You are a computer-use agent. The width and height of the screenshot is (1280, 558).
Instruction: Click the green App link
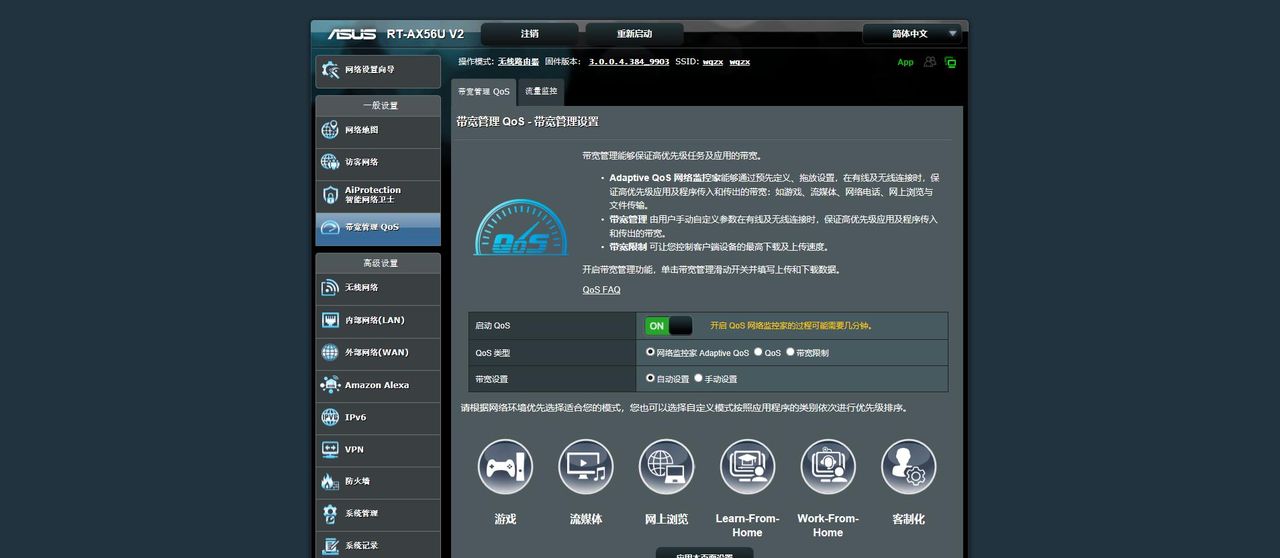tap(905, 62)
